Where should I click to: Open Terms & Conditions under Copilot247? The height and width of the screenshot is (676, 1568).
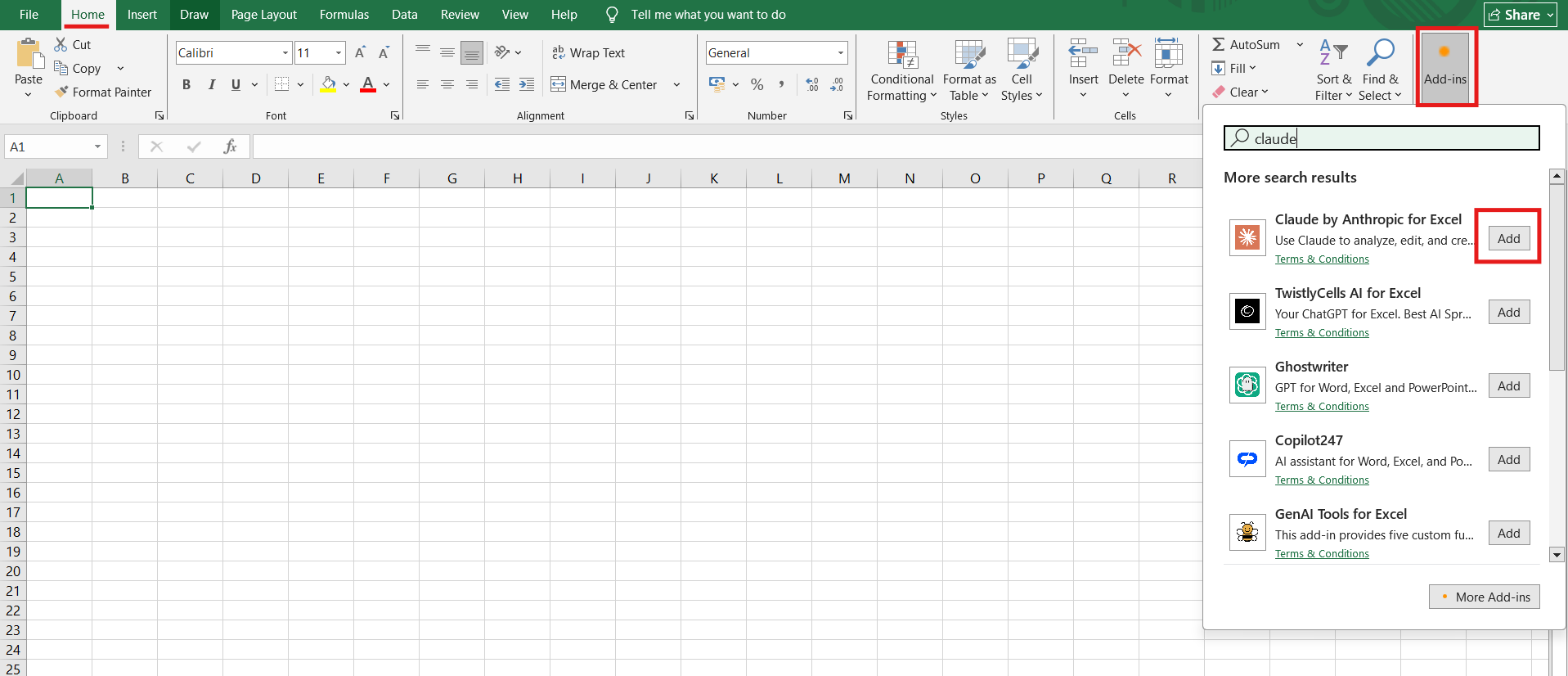point(1322,480)
